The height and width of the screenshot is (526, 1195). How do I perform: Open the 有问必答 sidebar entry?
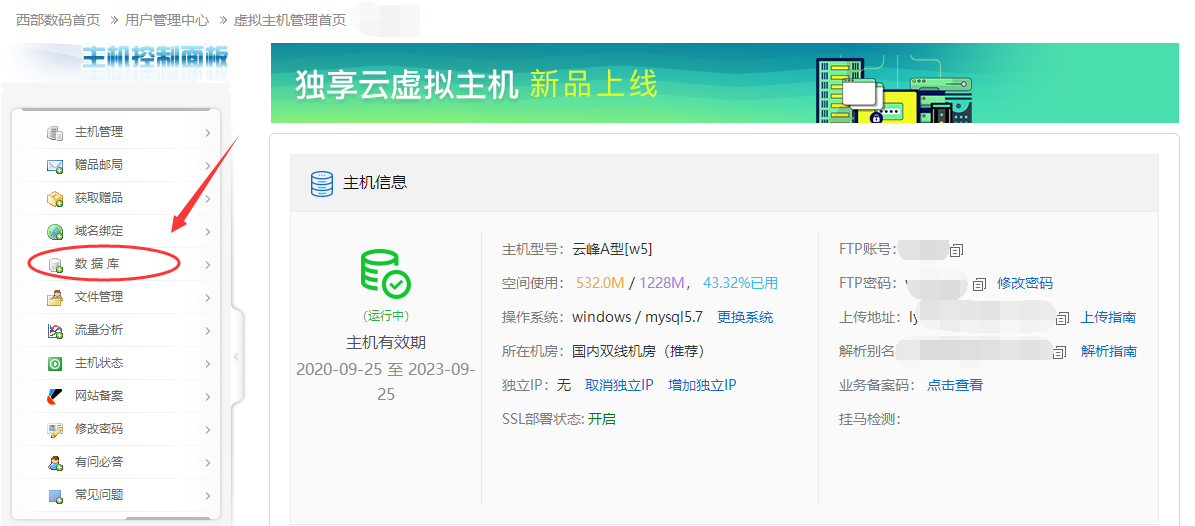tap(99, 462)
